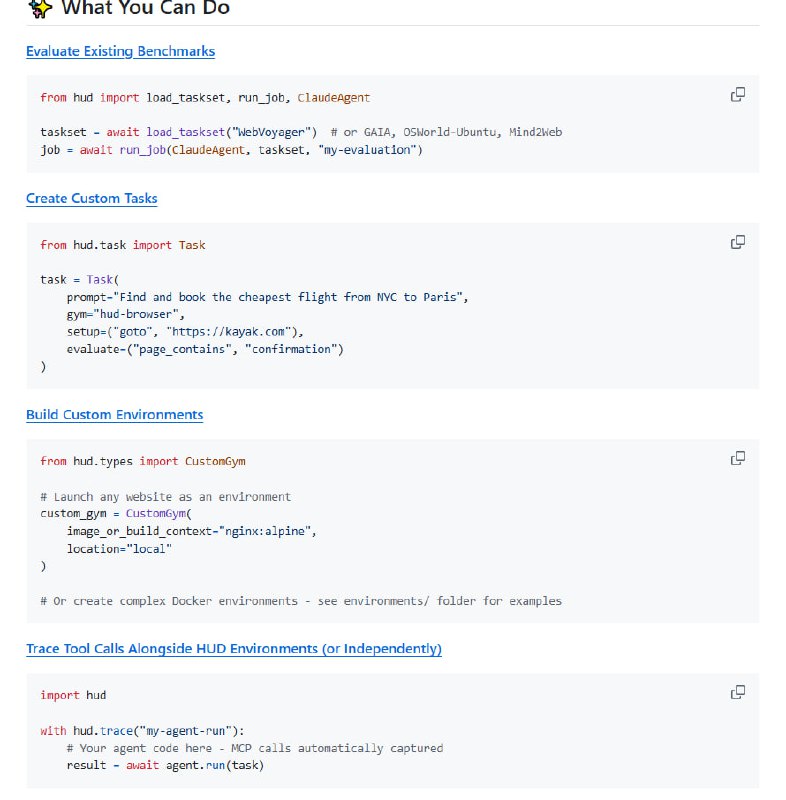This screenshot has width=786, height=800.
Task: Copy the load_taskset evaluation code snippet
Action: pos(737,95)
